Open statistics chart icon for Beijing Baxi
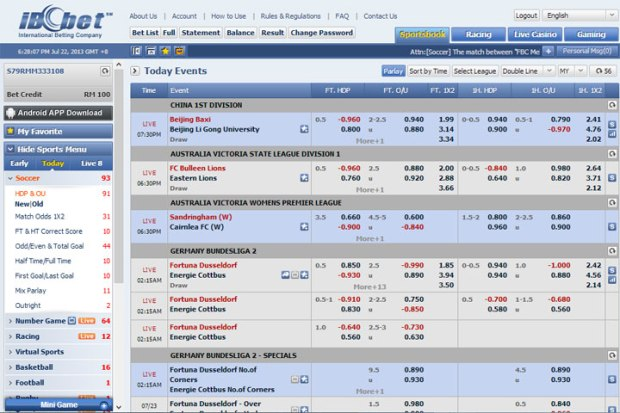This screenshot has height=413, width=620. 612,134
